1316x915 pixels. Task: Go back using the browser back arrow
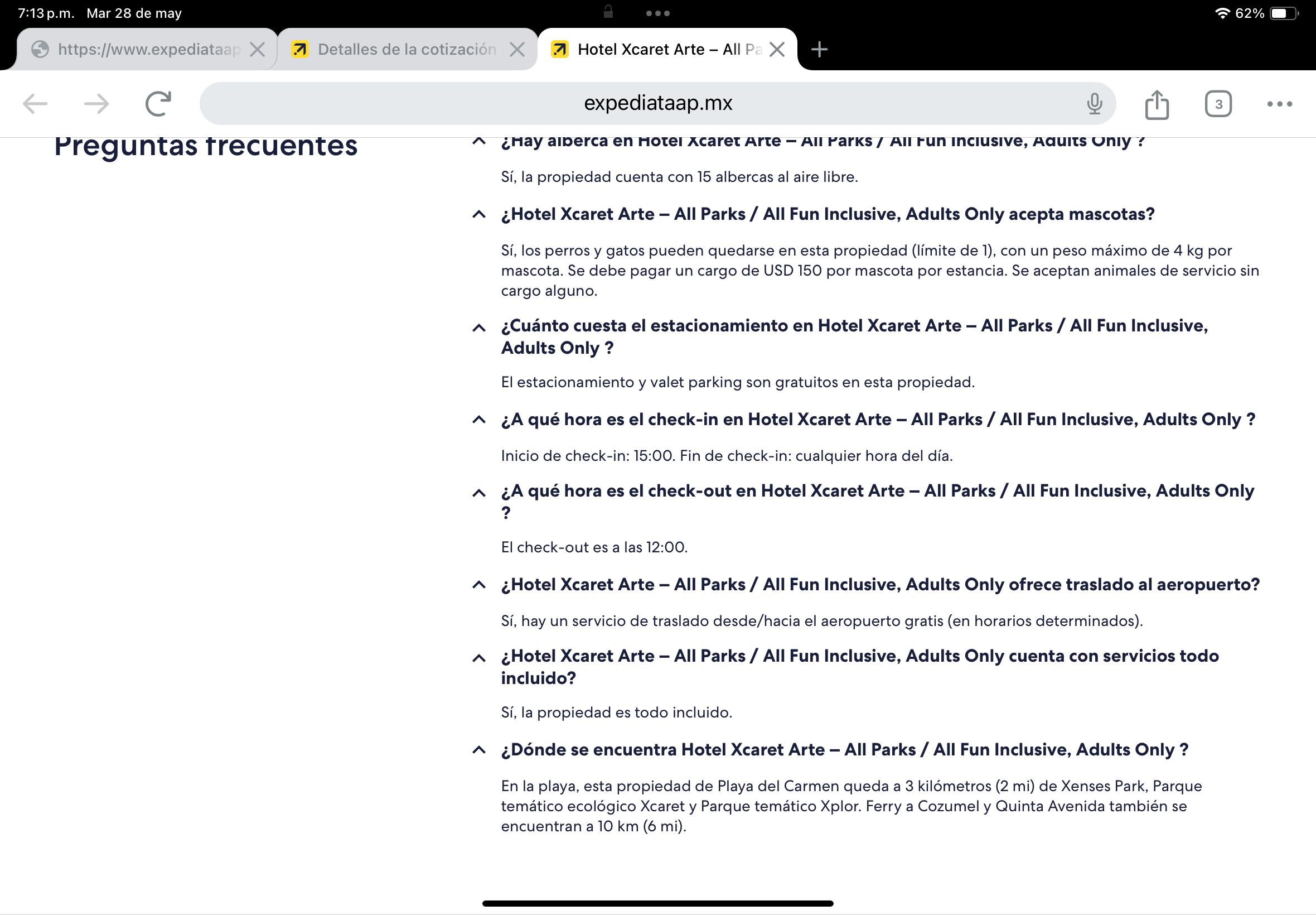(x=36, y=104)
